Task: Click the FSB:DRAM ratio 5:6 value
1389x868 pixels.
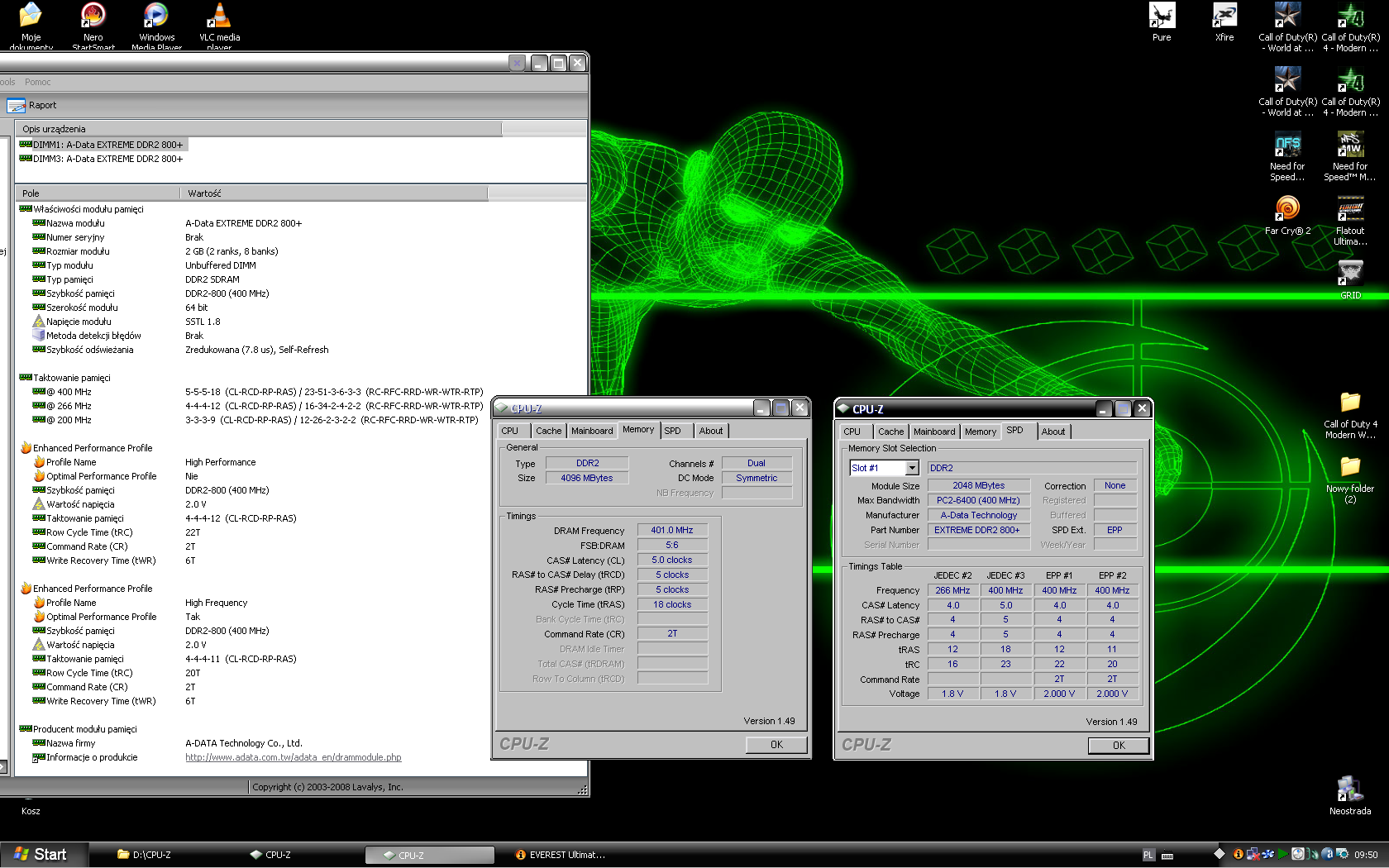Action: click(x=672, y=545)
